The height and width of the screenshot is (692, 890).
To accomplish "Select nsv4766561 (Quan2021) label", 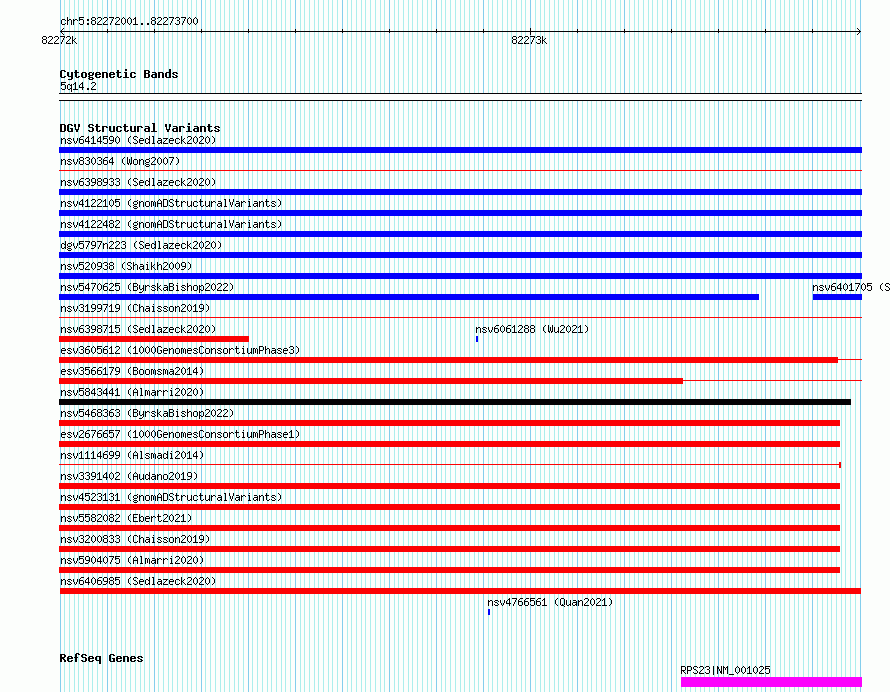I will [550, 602].
